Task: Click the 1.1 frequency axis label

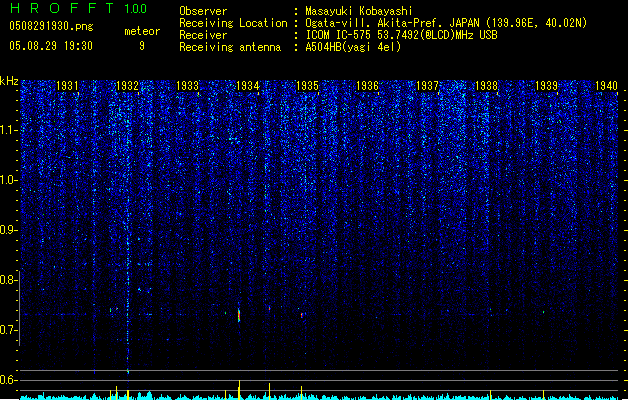Action: click(x=9, y=130)
